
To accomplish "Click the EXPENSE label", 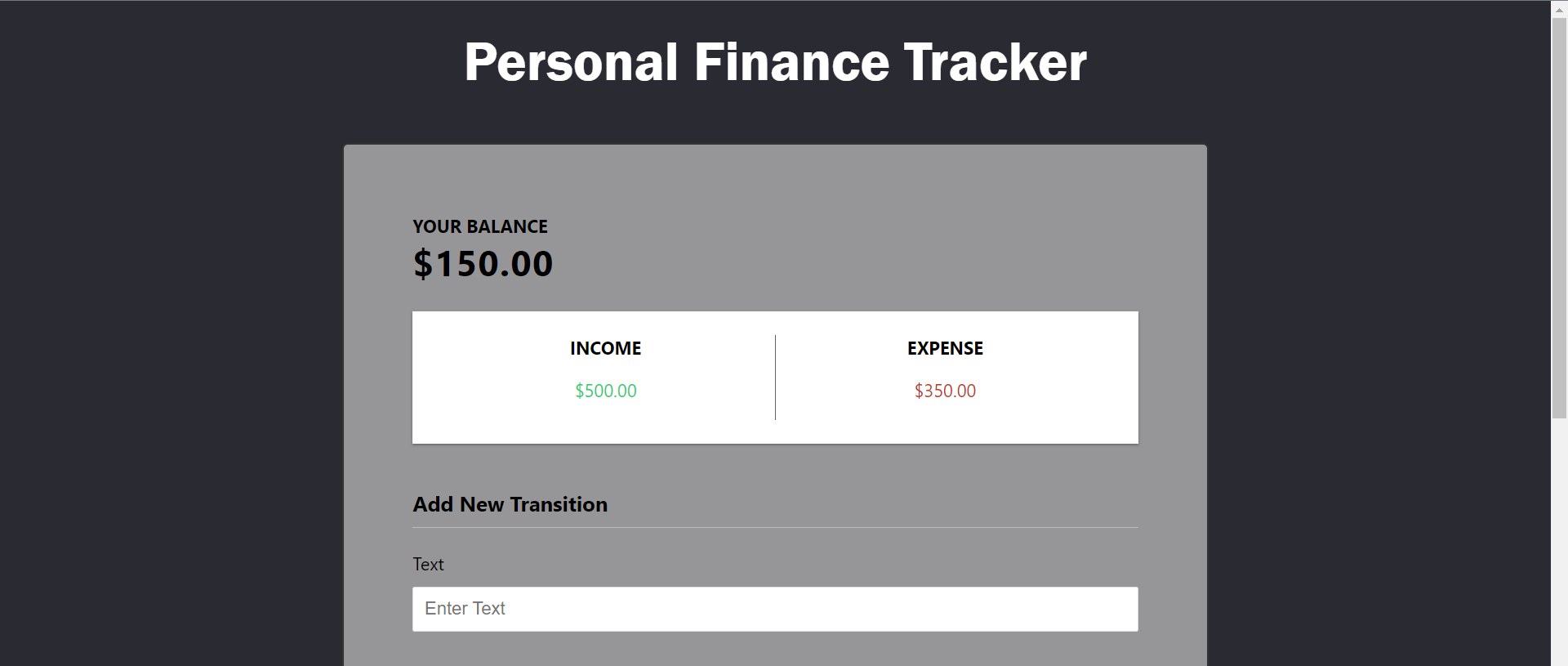I will pos(944,348).
